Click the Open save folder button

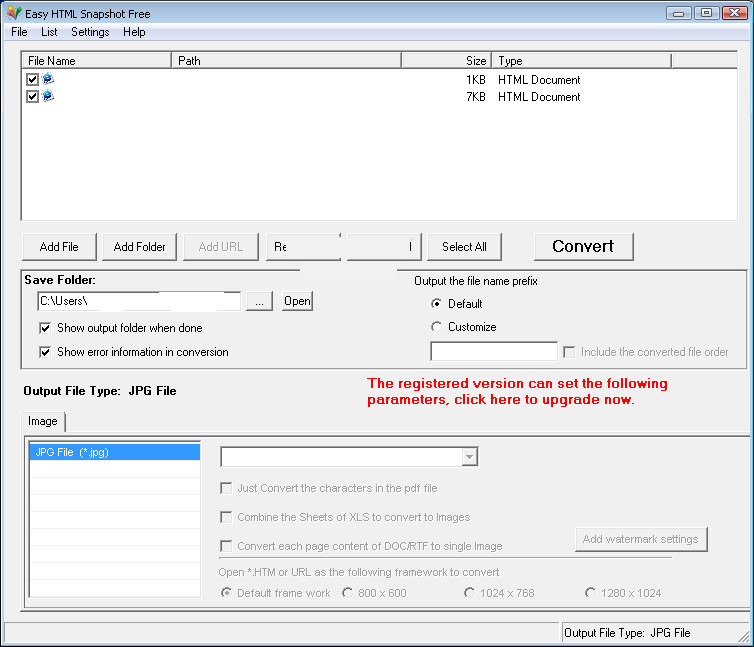[x=297, y=301]
